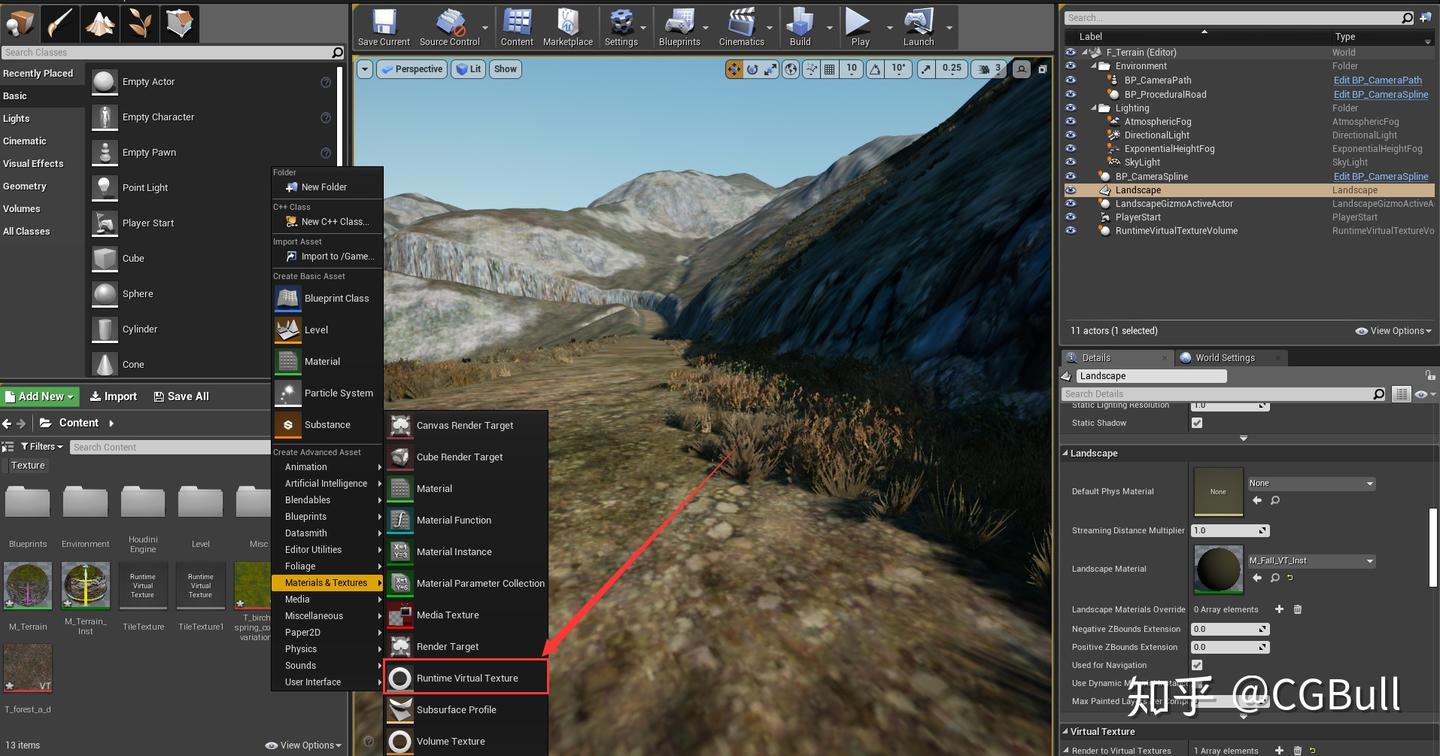Click the Edit BP_CameraPath link
This screenshot has width=1440, height=756.
(1377, 80)
